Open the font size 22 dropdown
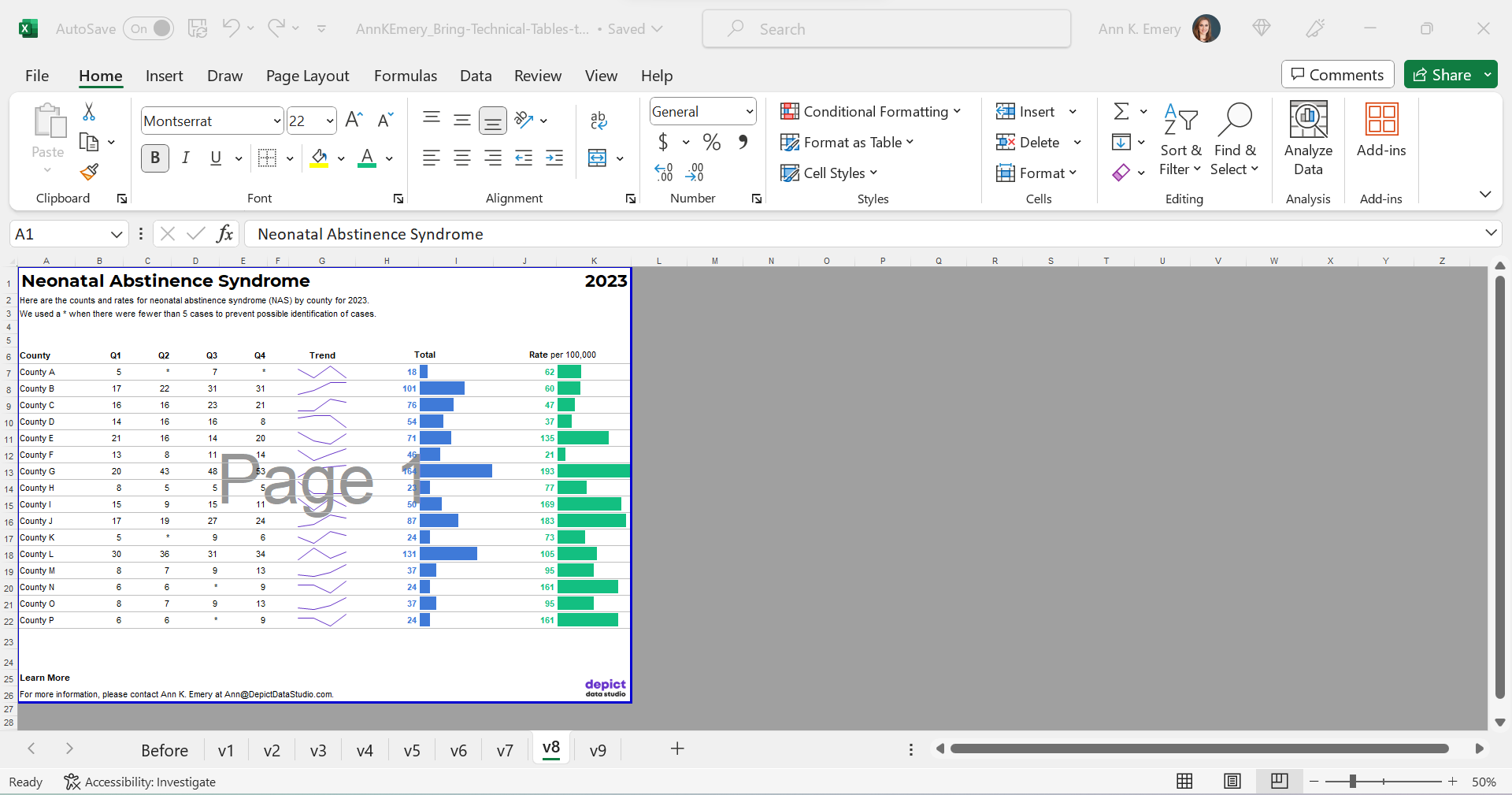The width and height of the screenshot is (1512, 795). point(330,121)
